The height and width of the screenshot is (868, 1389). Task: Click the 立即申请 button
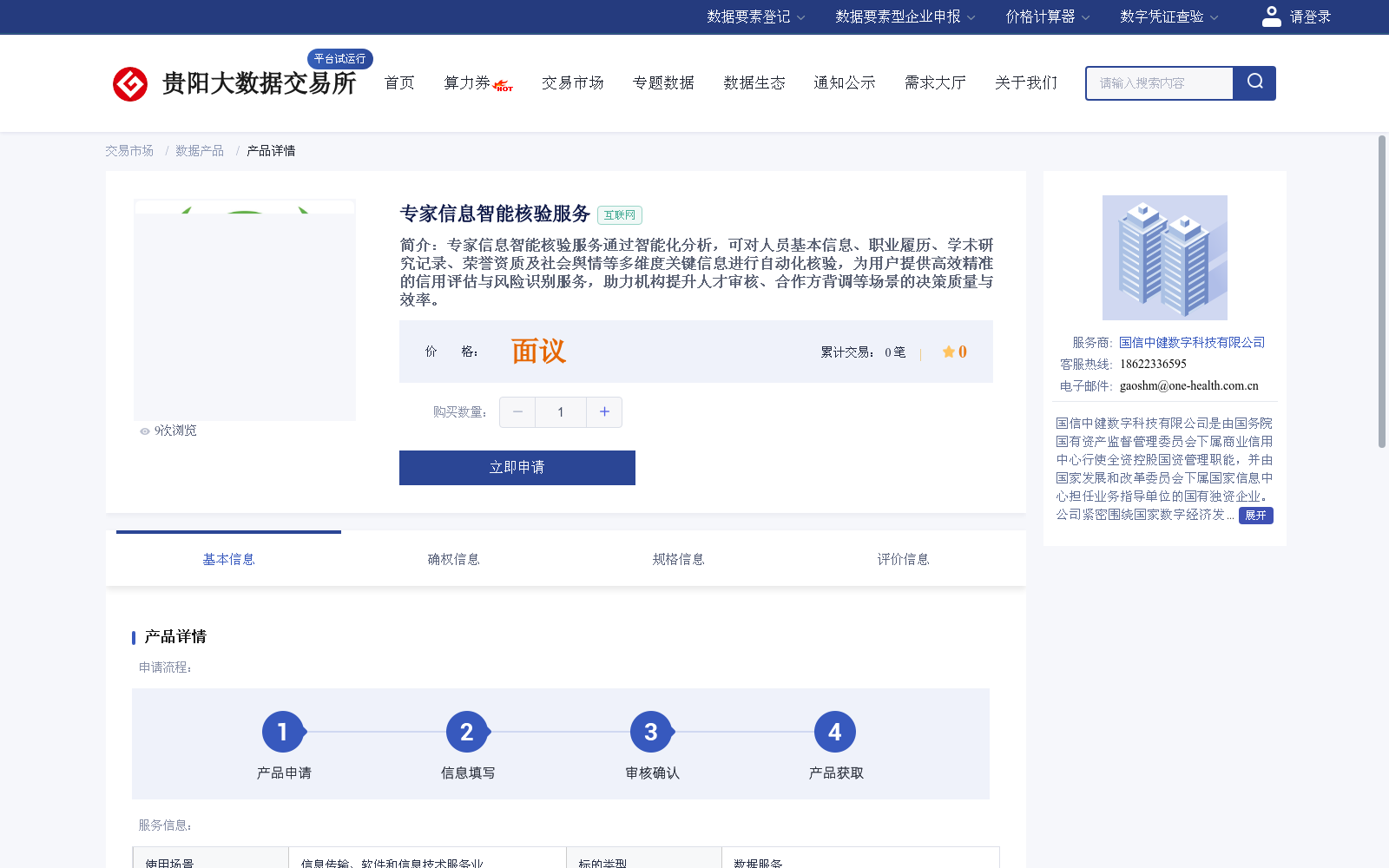(517, 468)
